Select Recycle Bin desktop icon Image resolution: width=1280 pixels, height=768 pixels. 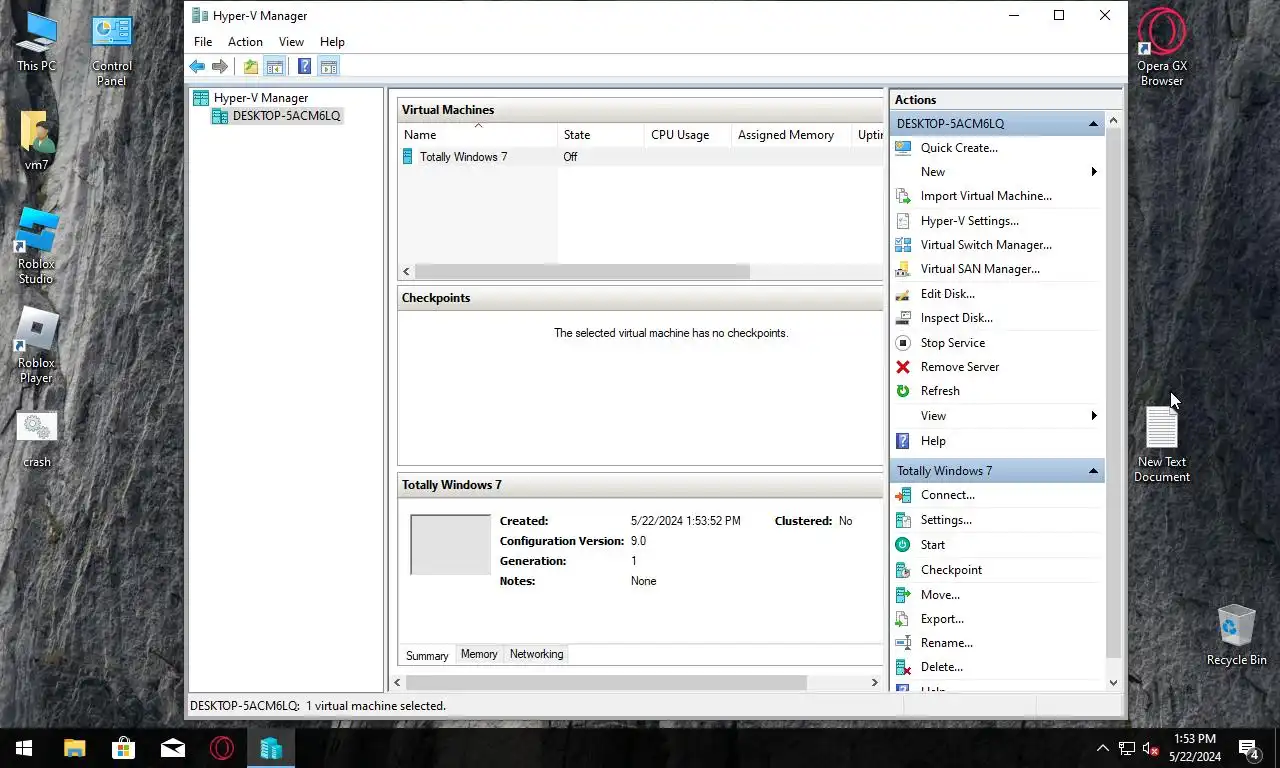[x=1237, y=634]
